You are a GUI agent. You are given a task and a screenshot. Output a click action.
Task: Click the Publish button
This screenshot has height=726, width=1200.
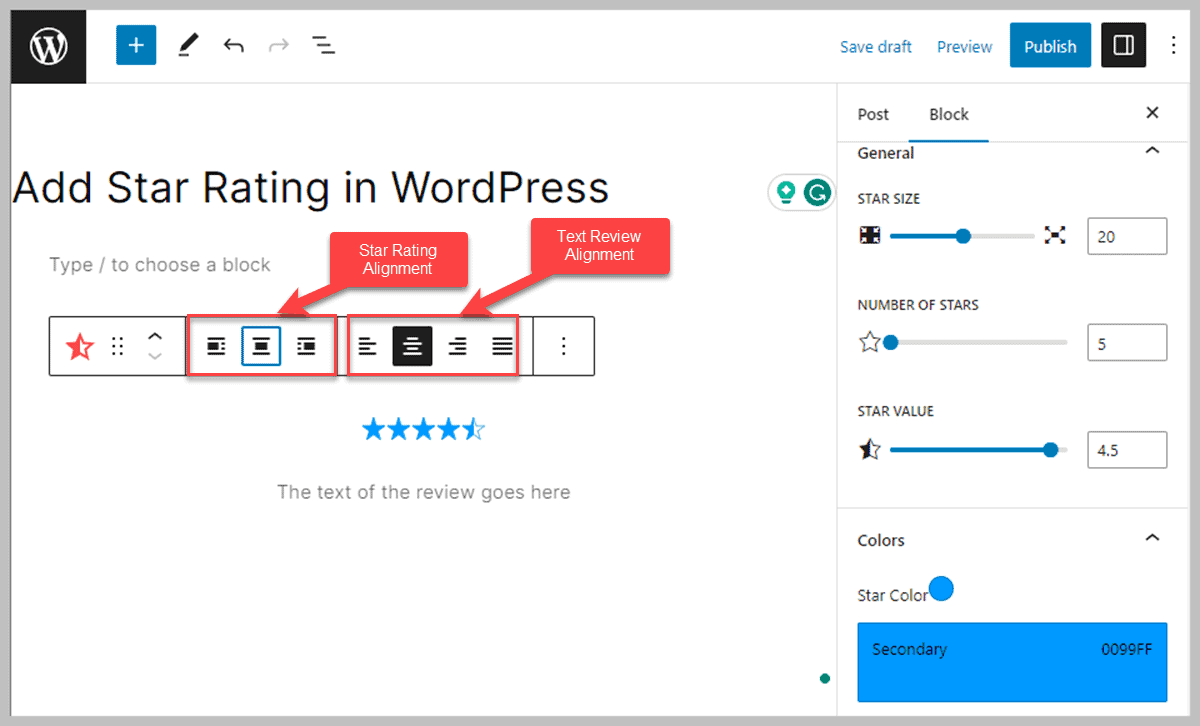[x=1050, y=45]
